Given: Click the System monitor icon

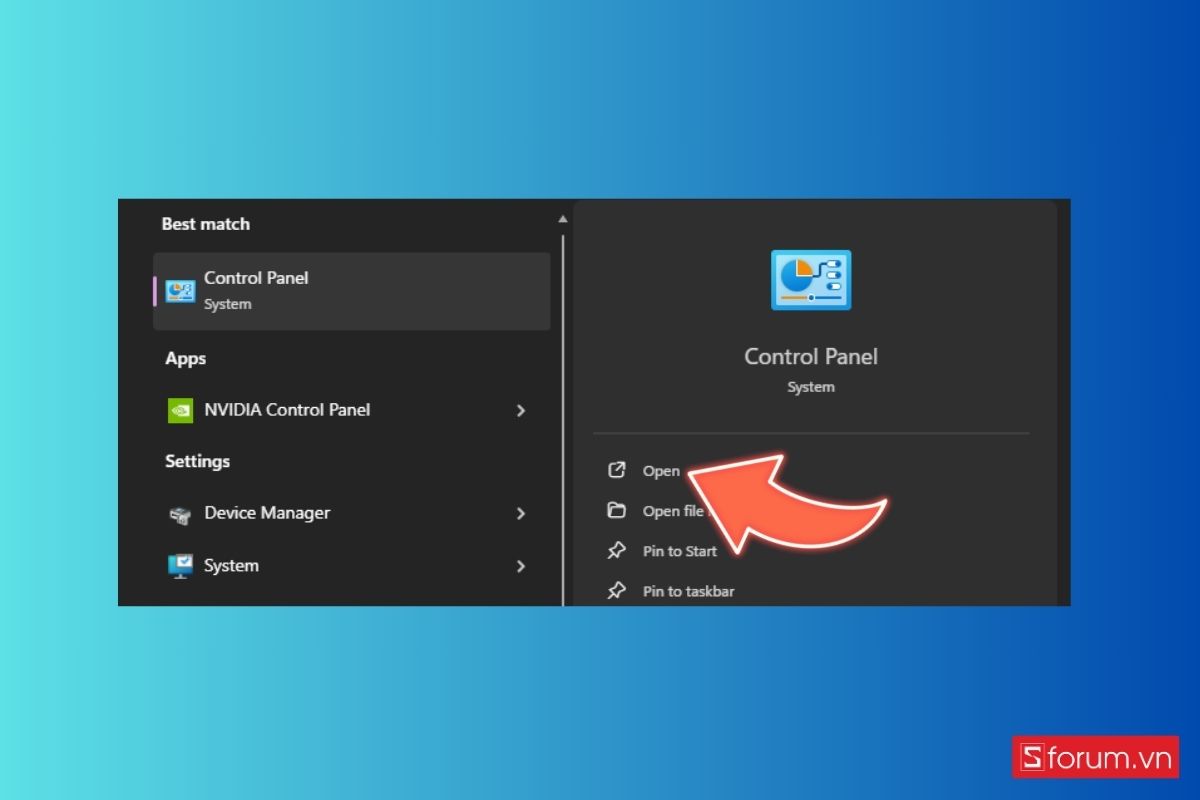Looking at the screenshot, I should pyautogui.click(x=180, y=566).
